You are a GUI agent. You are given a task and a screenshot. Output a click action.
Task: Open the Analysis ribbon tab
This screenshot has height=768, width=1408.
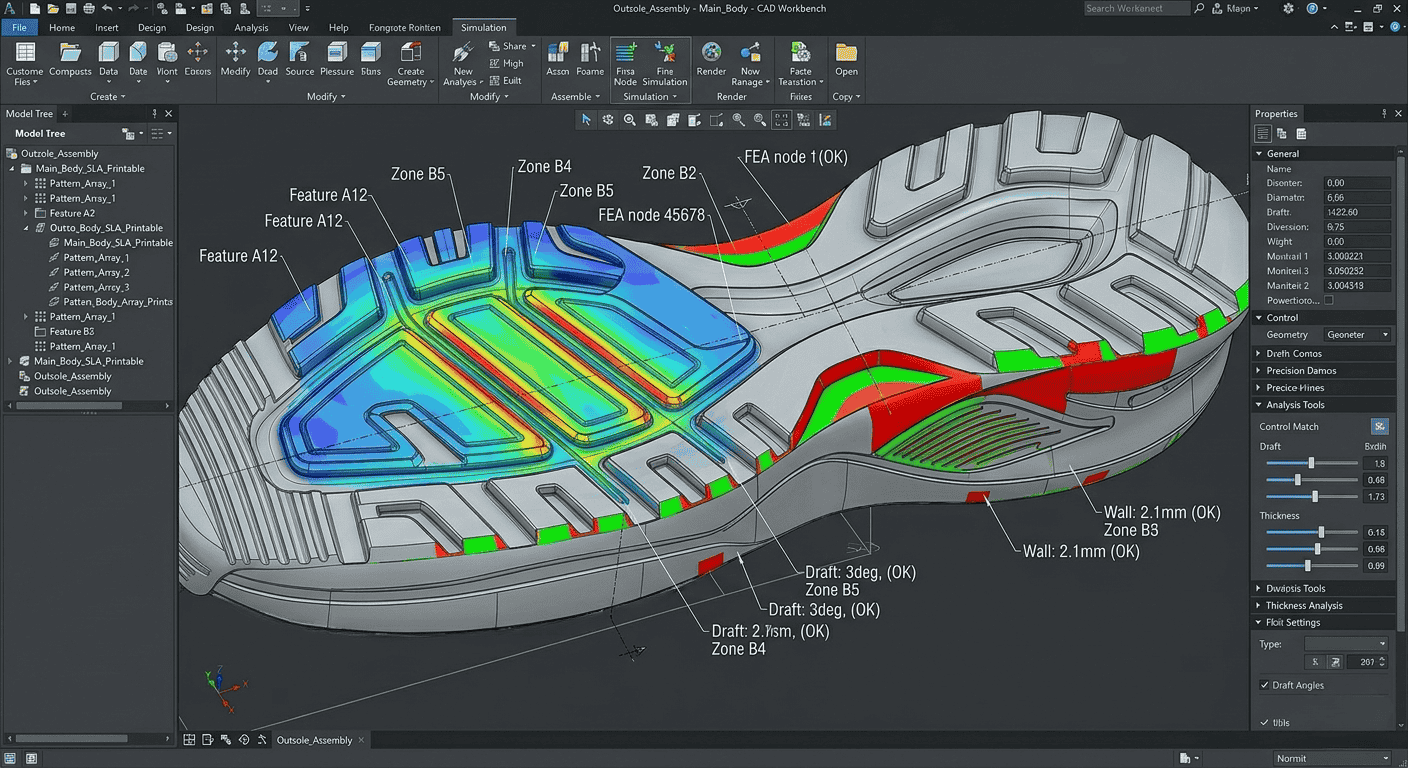click(x=251, y=28)
